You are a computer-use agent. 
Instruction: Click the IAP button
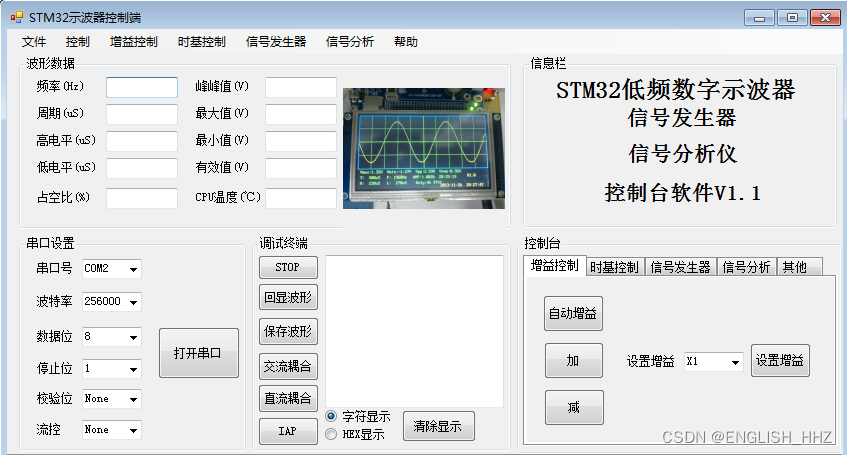pos(288,431)
